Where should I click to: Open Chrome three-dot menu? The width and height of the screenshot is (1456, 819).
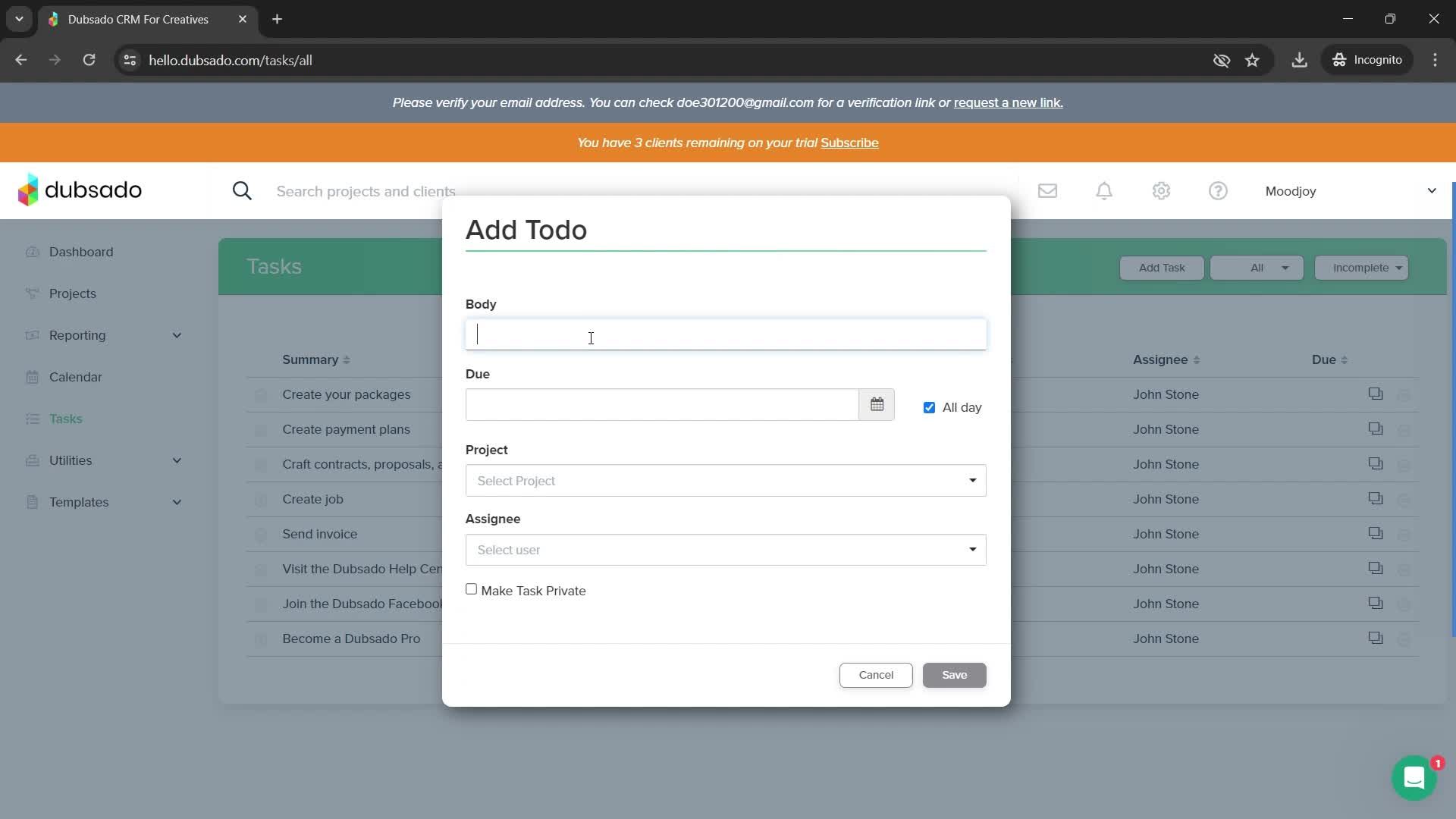pos(1435,60)
